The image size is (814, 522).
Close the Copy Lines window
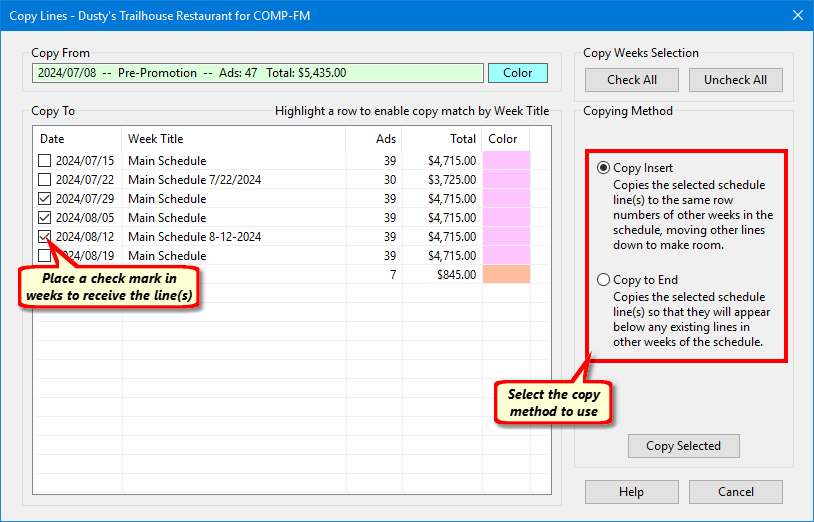798,16
